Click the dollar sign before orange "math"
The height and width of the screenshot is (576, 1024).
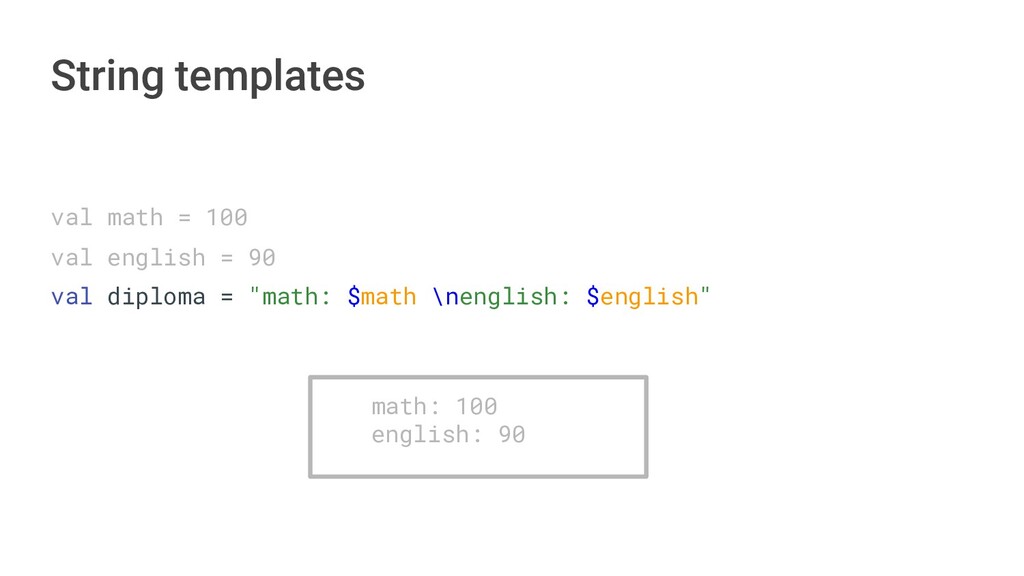[354, 297]
